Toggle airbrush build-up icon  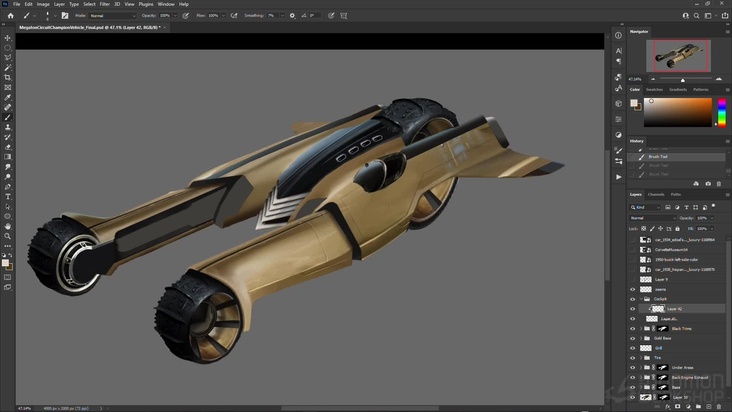tap(234, 15)
